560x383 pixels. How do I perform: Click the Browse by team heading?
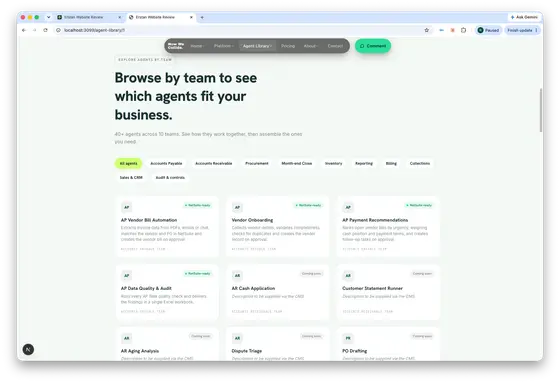186,96
